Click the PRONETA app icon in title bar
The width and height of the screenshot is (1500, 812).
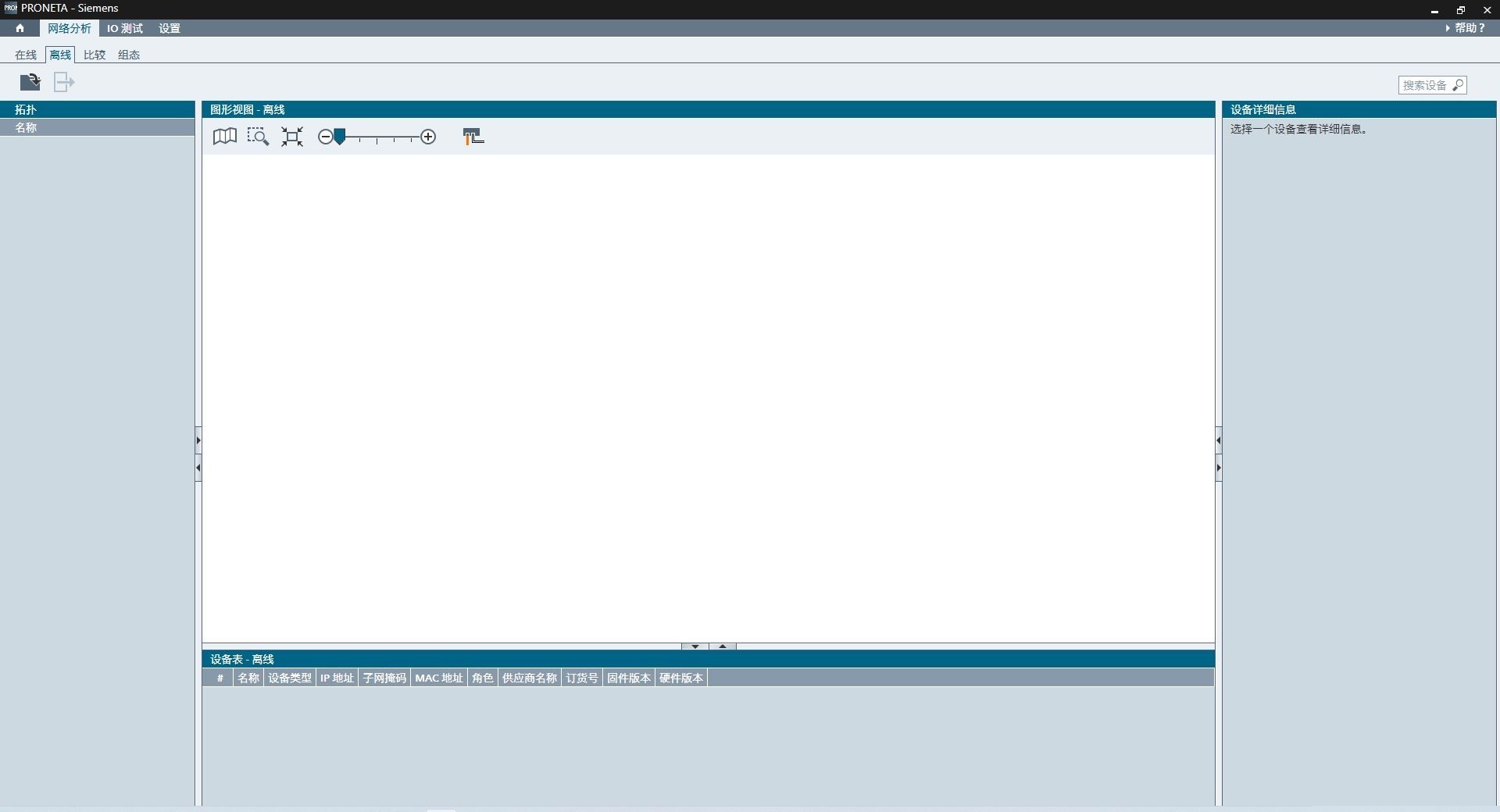[10, 8]
